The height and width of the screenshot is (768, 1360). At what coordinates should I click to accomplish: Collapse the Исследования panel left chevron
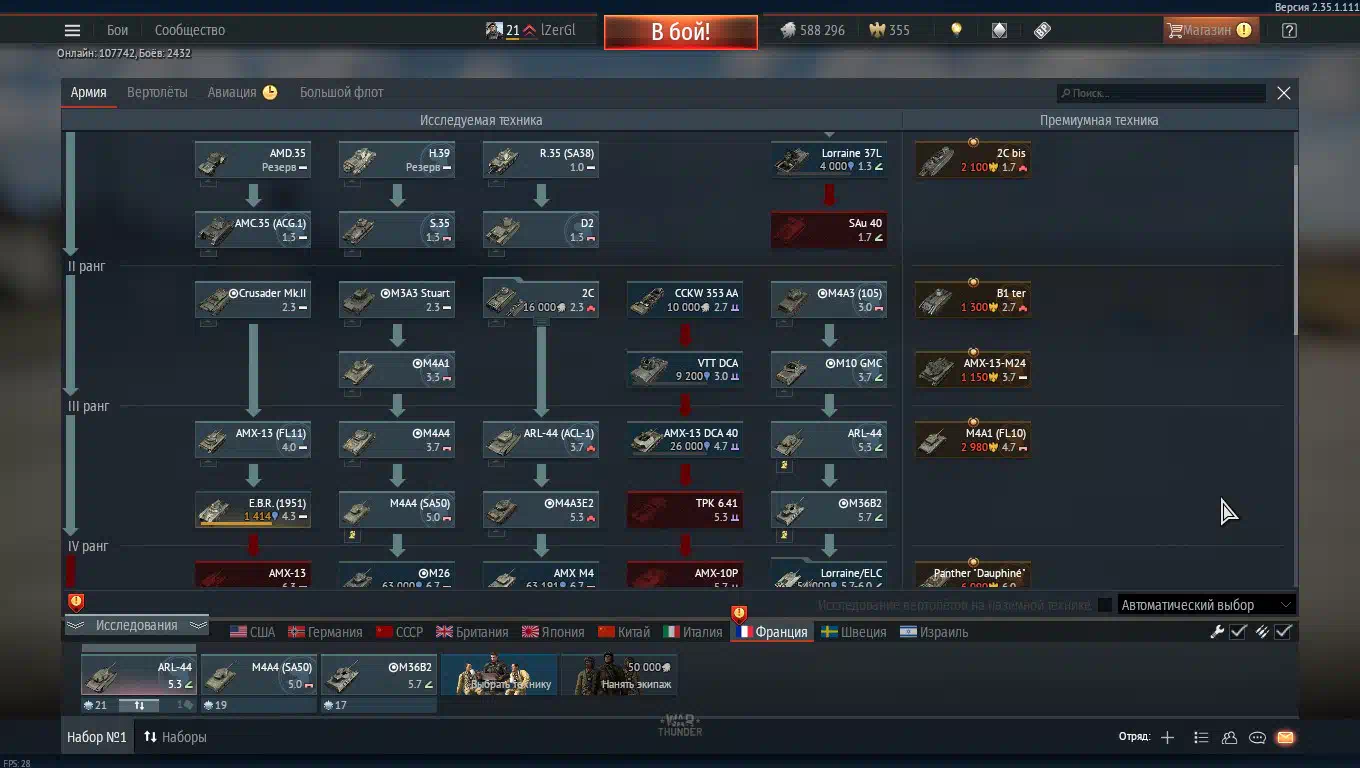coord(75,625)
